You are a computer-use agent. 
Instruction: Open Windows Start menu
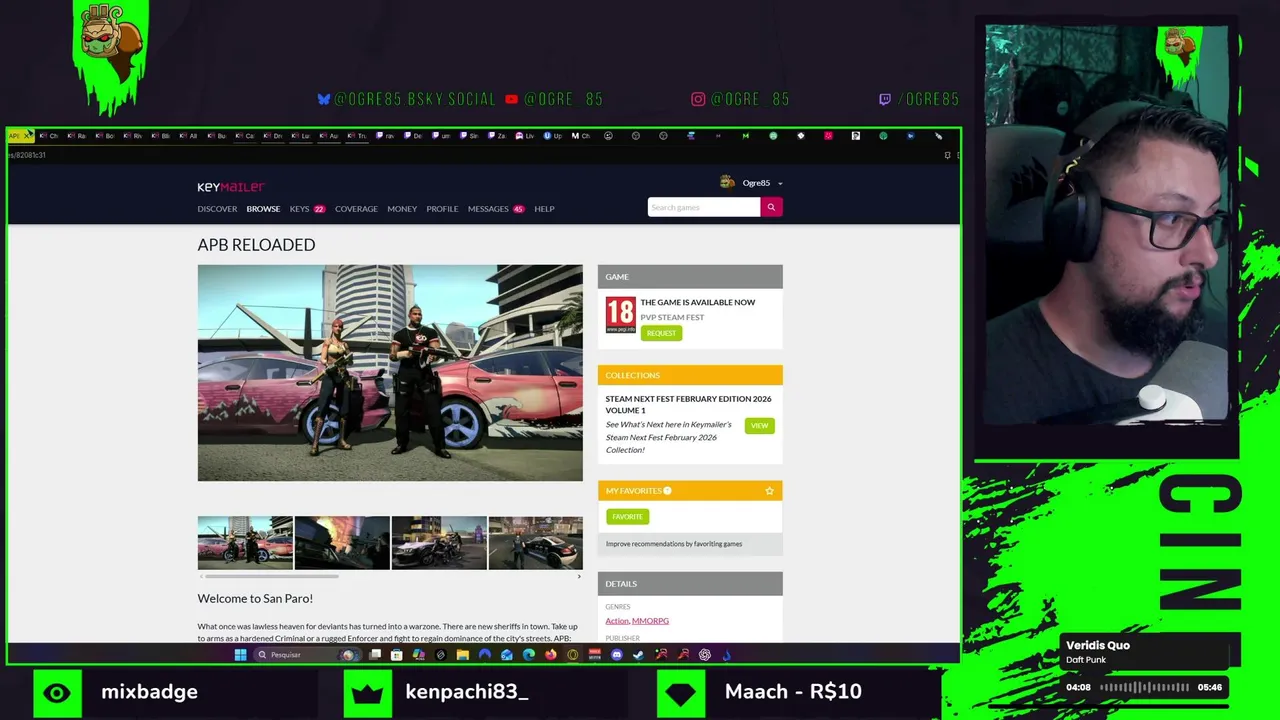coord(240,655)
